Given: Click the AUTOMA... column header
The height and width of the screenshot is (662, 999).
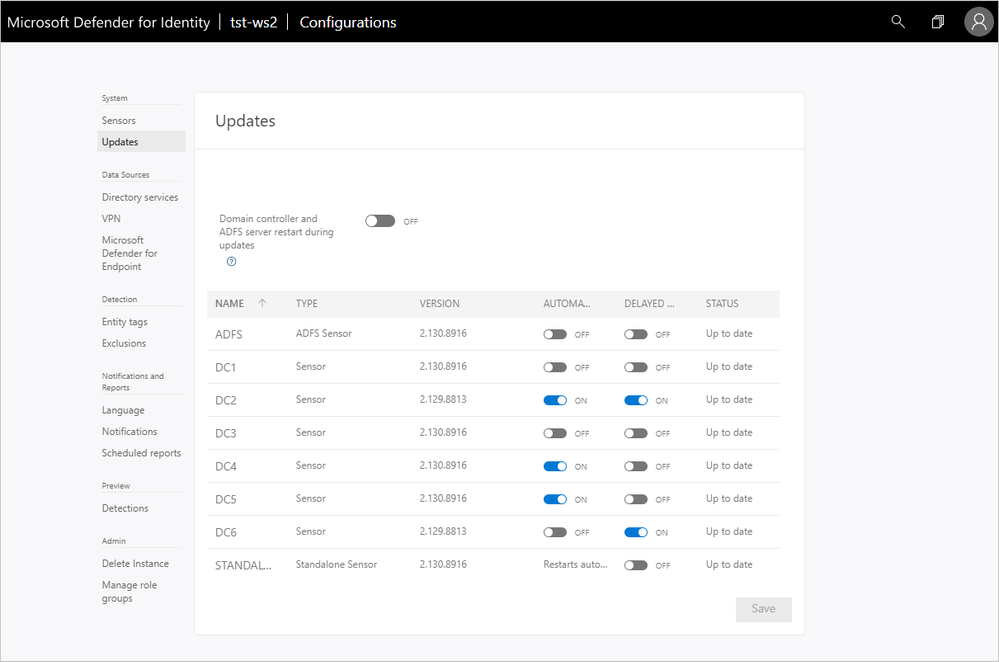Looking at the screenshot, I should [566, 303].
